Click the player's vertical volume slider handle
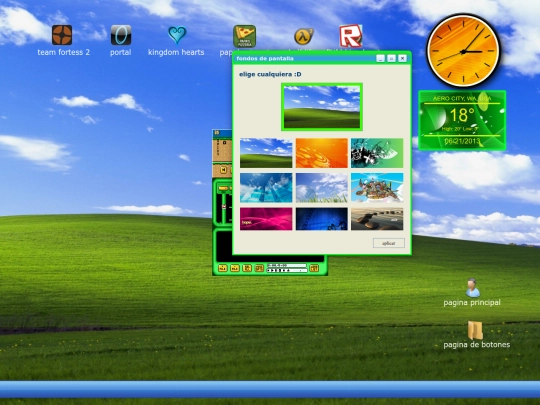This screenshot has height=405, width=540. pos(224,207)
